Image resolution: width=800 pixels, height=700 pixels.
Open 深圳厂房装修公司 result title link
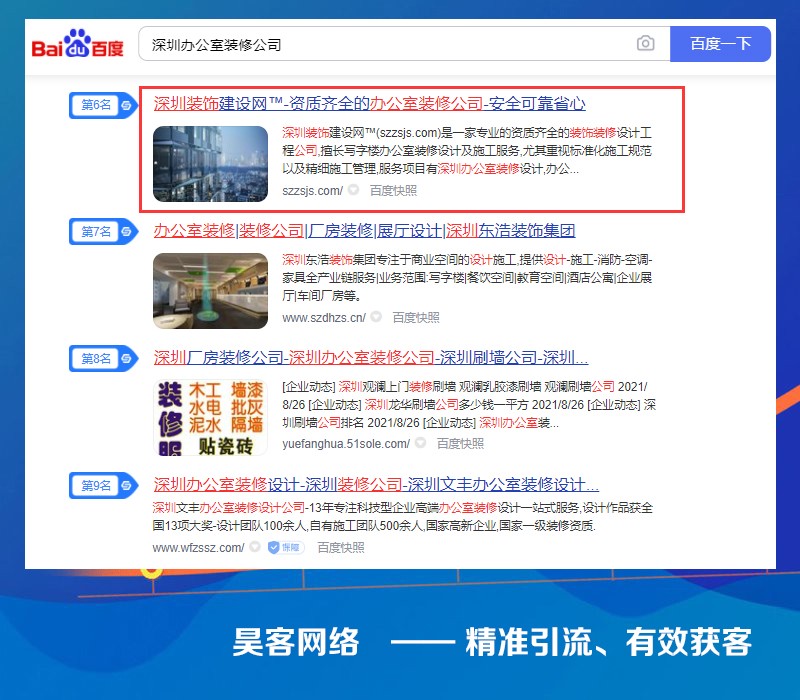click(x=371, y=358)
